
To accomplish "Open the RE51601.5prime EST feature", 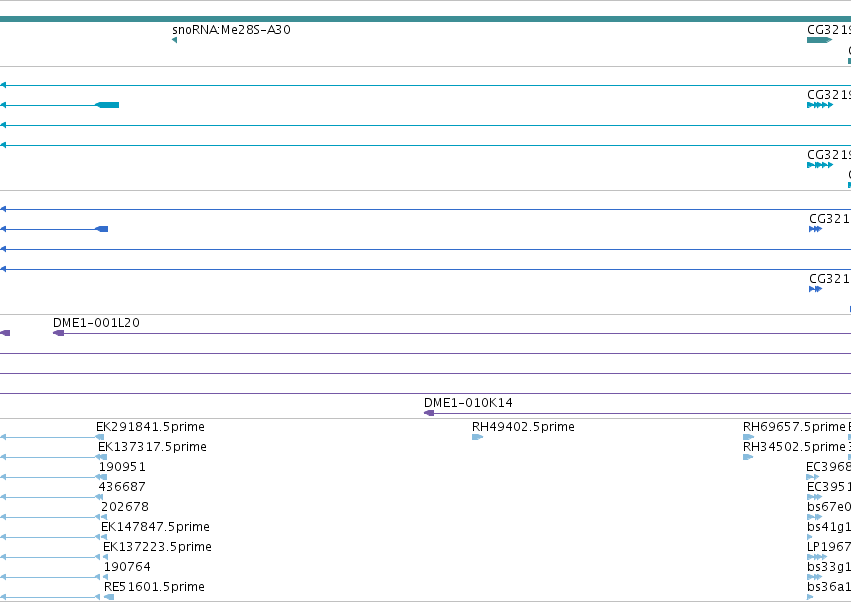I will 154,587.
